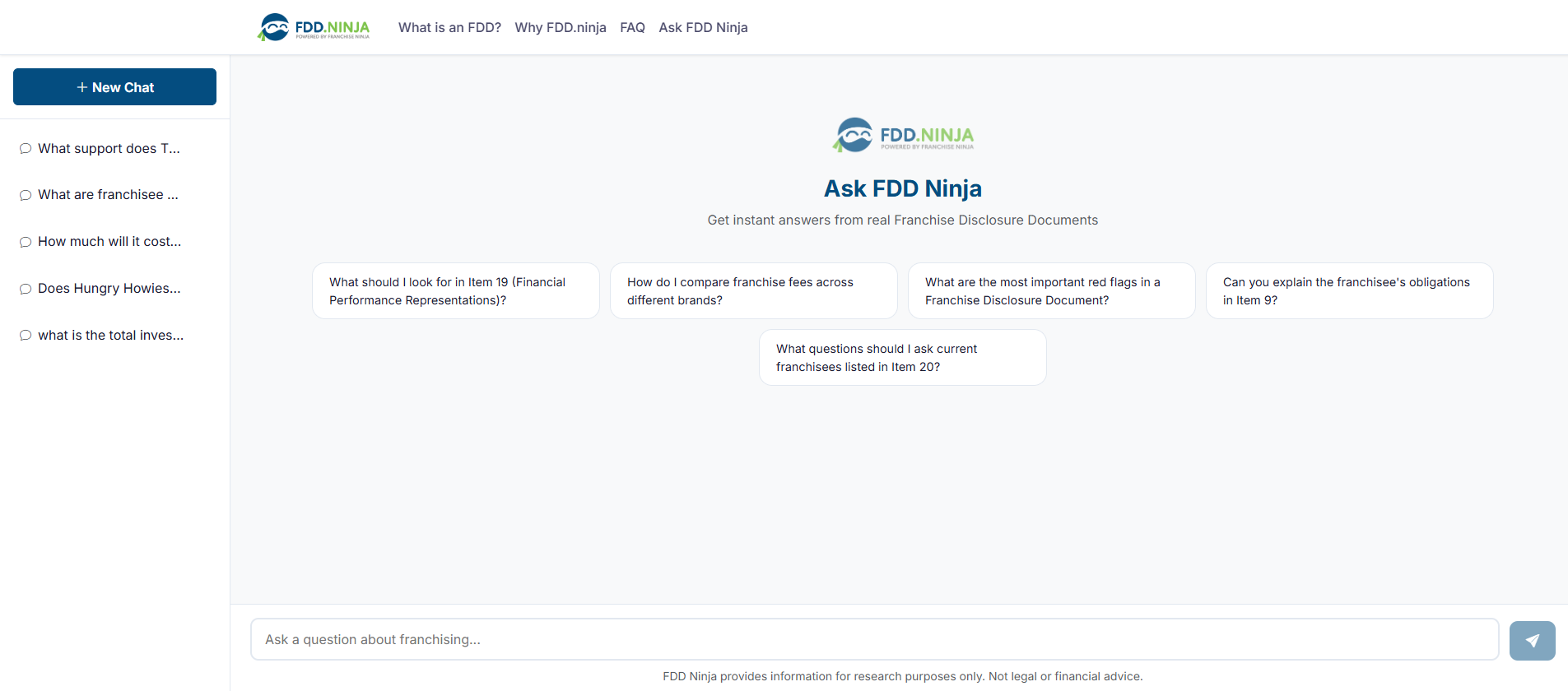Click chat bubble icon beside 'What are franchisee ...'
The height and width of the screenshot is (691, 1568).
[x=26, y=195]
